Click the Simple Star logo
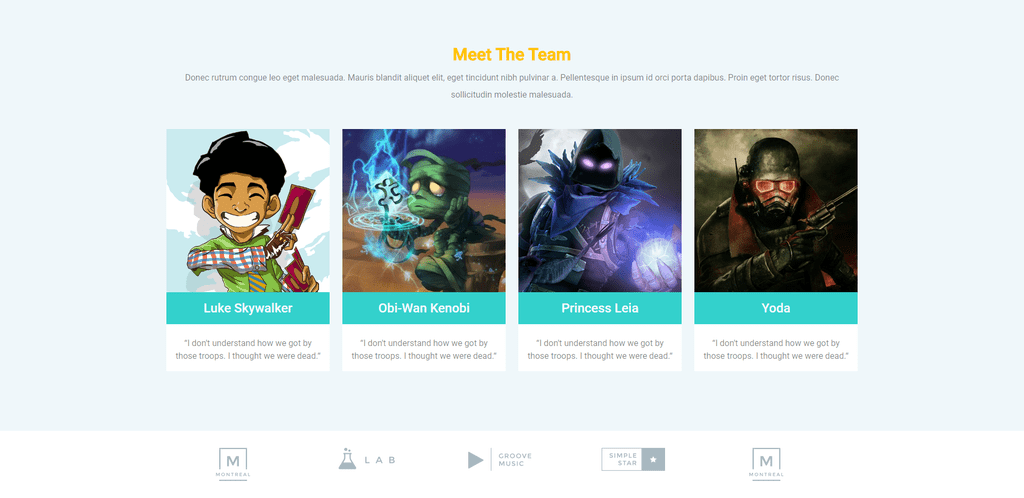The image size is (1024, 498). [x=633, y=459]
